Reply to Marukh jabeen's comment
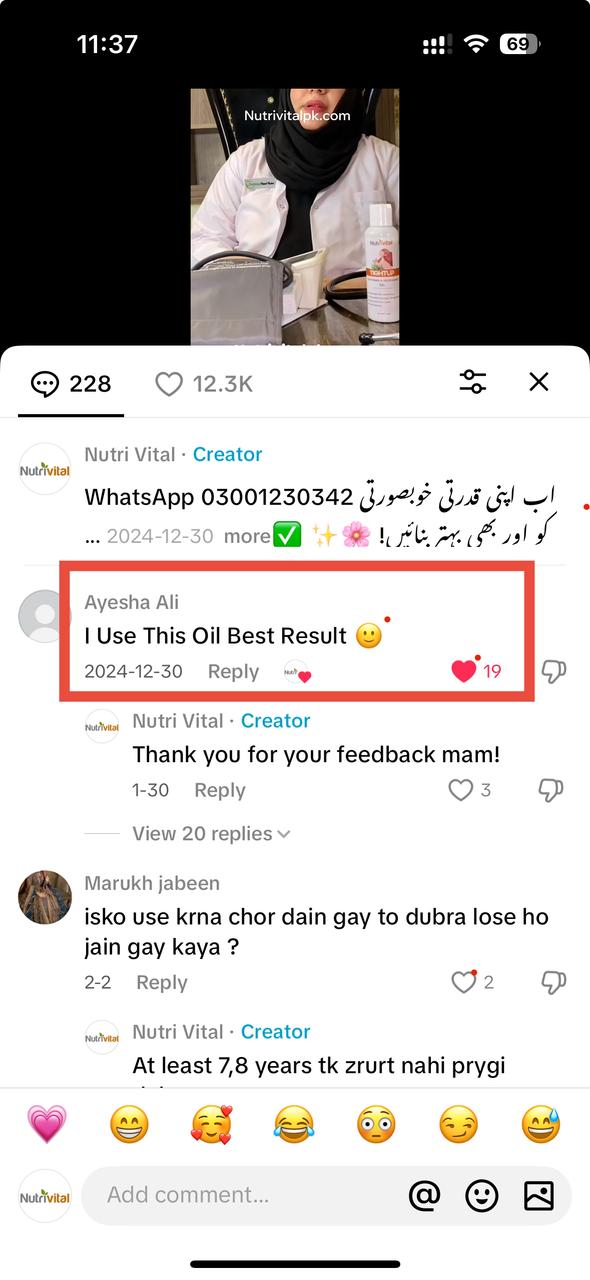 [x=162, y=982]
